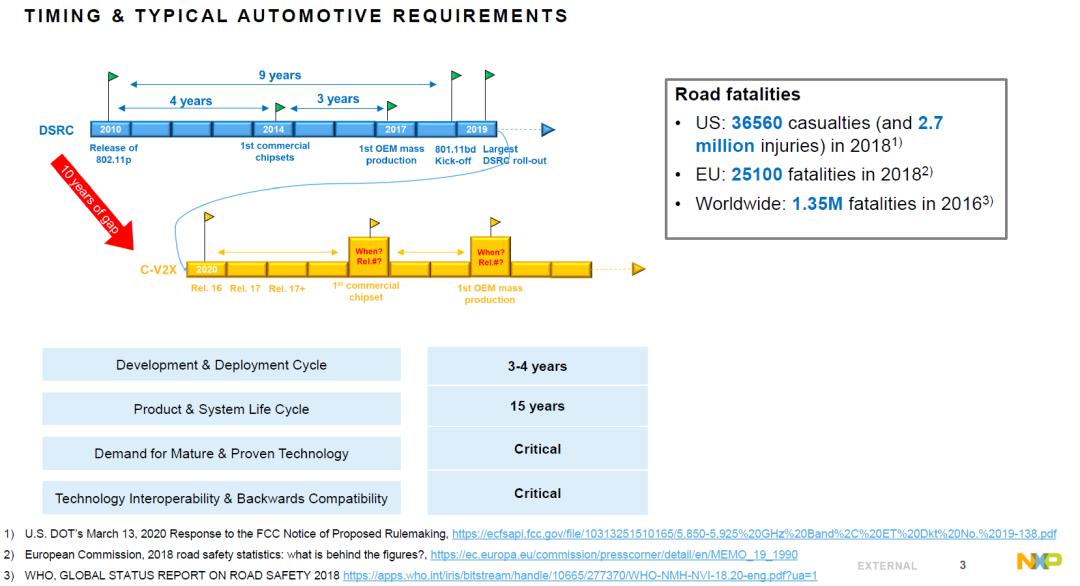This screenshot has width=1080, height=586.
Task: Click the green flag above the 2014 marker
Action: pos(280,106)
